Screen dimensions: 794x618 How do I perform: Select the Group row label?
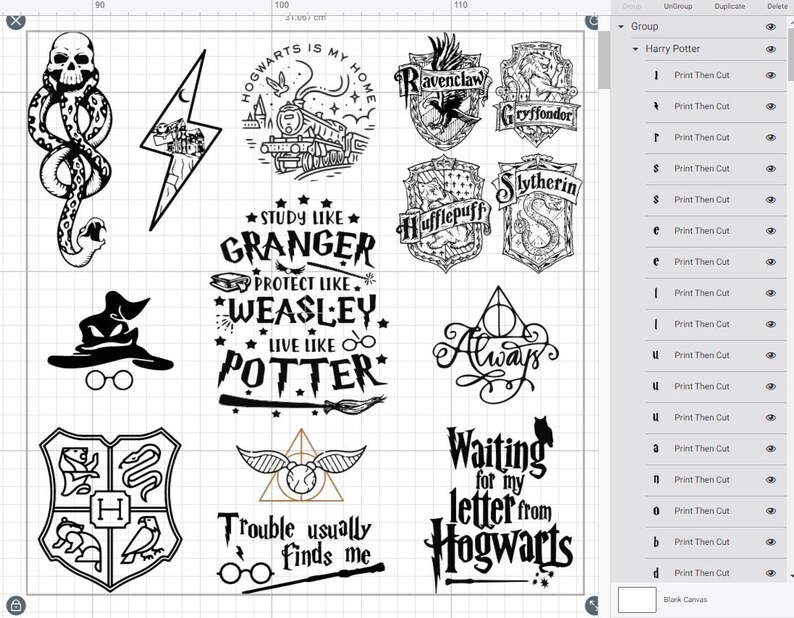[644, 26]
